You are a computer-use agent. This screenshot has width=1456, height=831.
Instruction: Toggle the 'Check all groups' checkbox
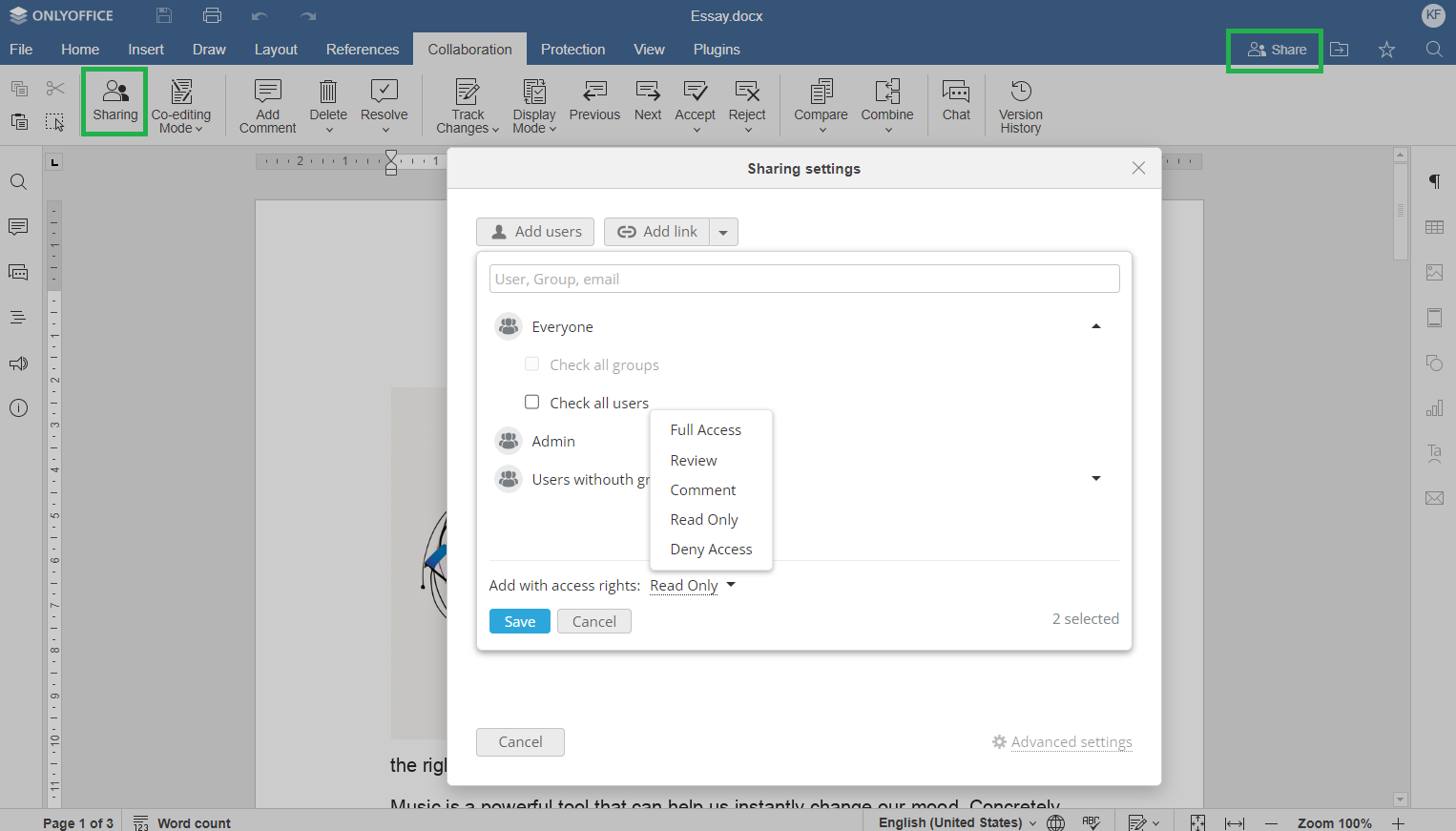[532, 364]
